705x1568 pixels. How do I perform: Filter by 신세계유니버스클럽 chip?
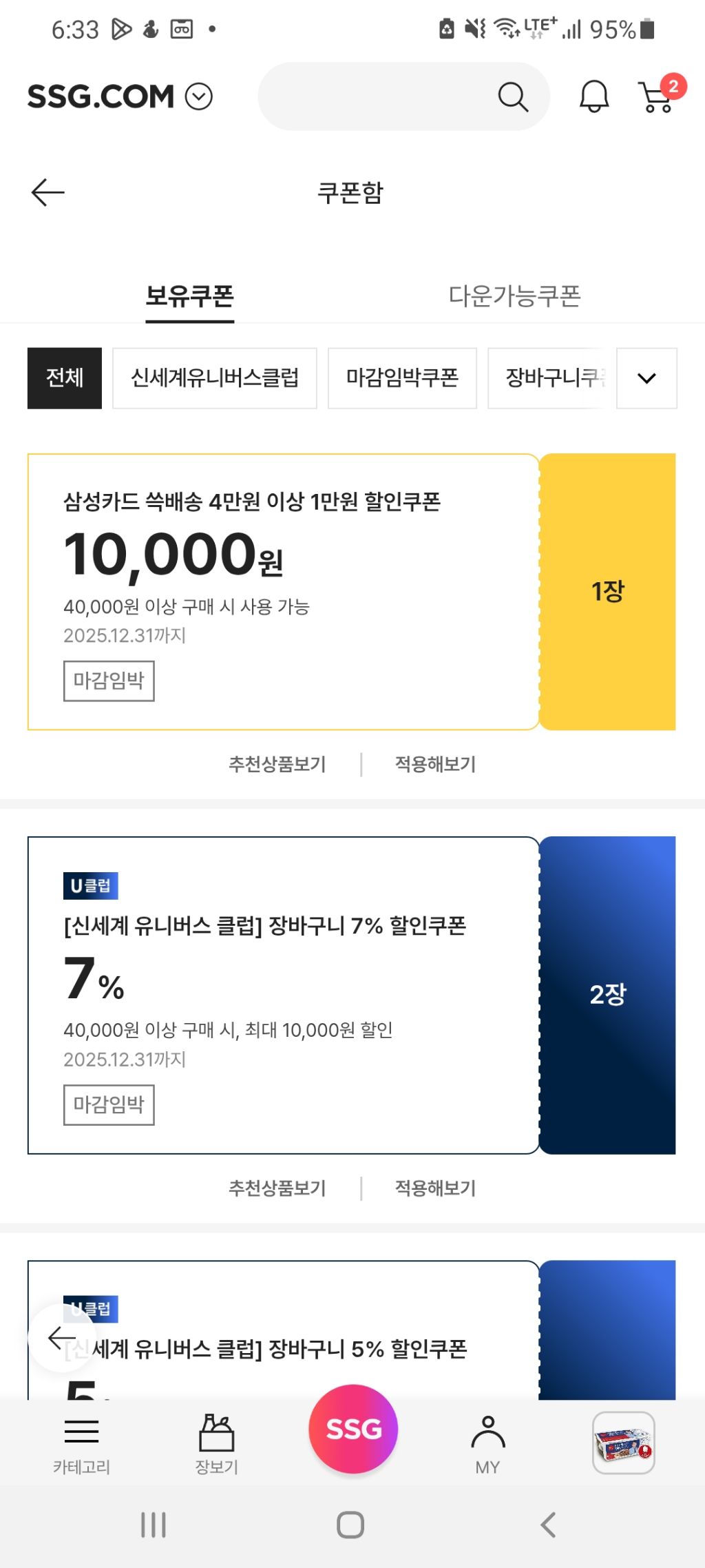(x=215, y=378)
